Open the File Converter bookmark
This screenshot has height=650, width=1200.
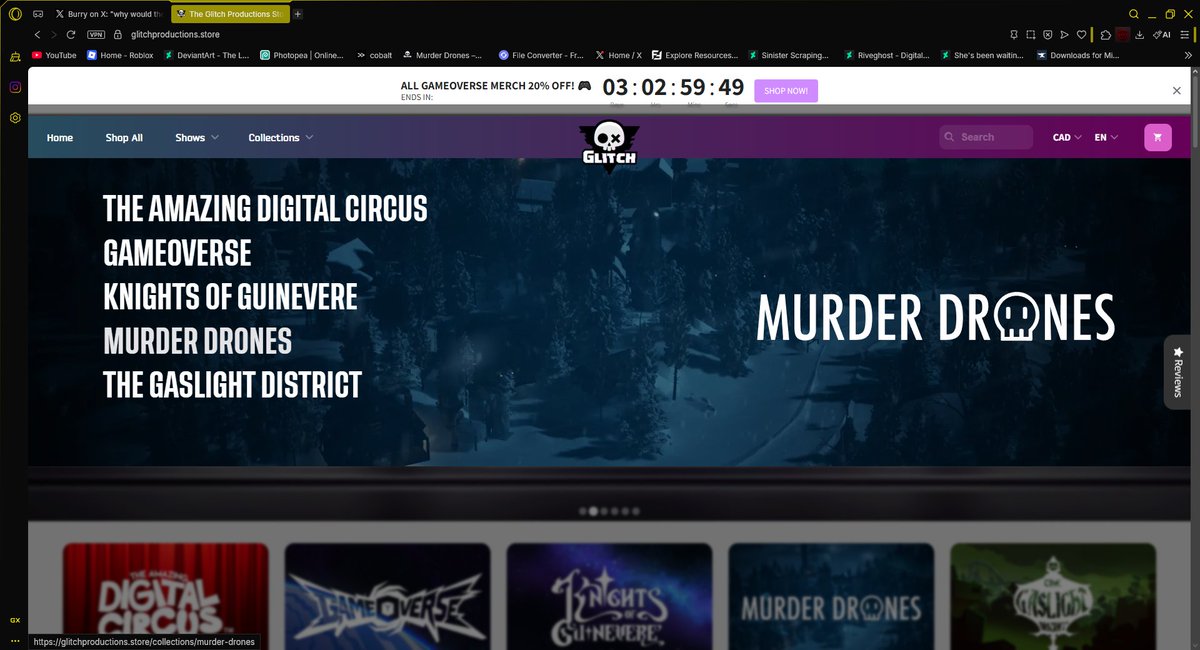point(541,55)
